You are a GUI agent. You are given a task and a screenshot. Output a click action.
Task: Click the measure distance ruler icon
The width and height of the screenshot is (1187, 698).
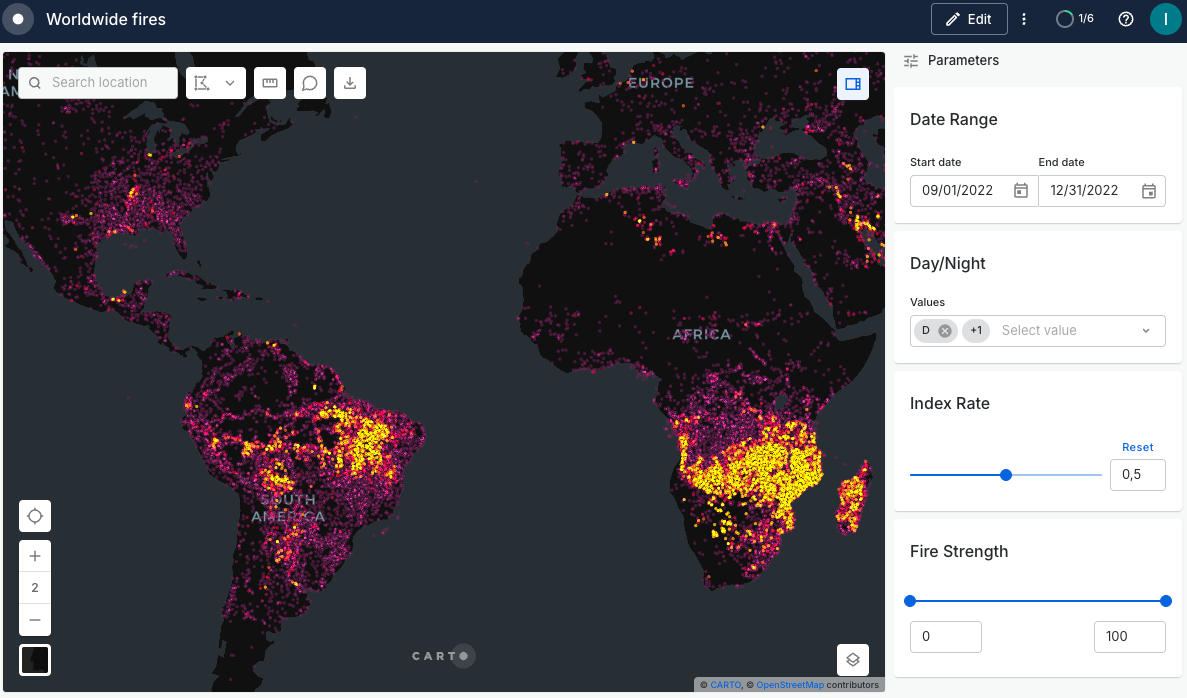click(269, 83)
